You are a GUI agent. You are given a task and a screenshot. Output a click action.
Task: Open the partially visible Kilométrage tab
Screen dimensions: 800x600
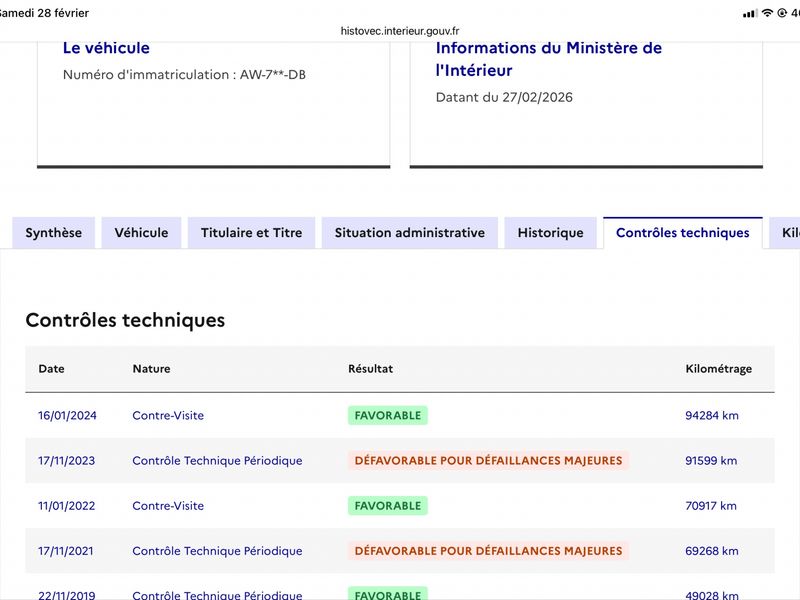pos(788,233)
